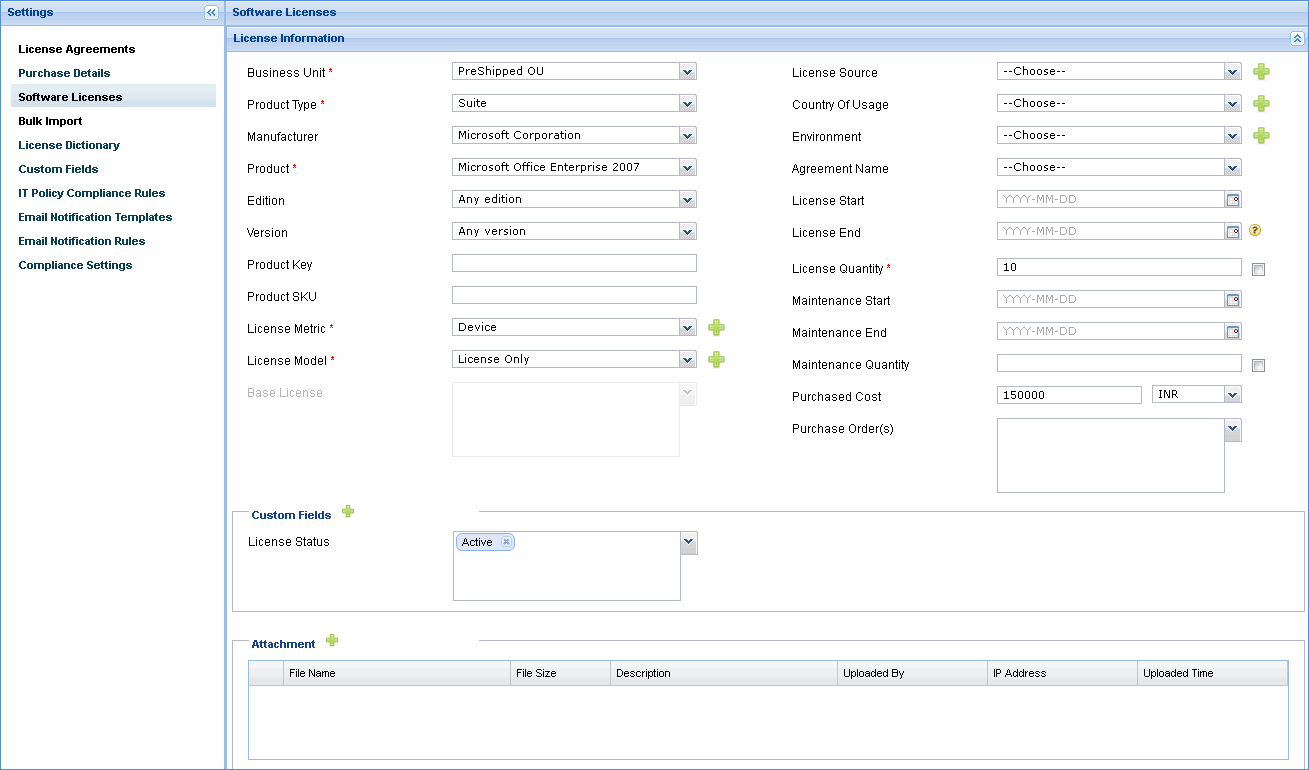Tick the checkbox beside License Quantity
This screenshot has width=1309, height=770.
1258,269
